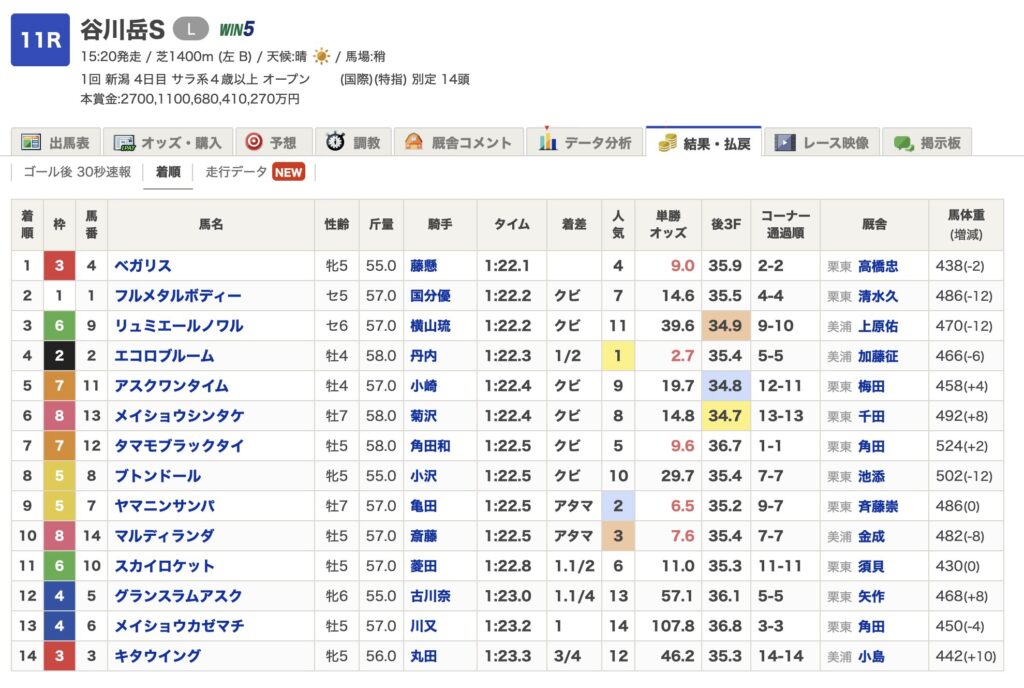Open horse タマモブラックタイ
This screenshot has height=688, width=1024.
tap(179, 446)
